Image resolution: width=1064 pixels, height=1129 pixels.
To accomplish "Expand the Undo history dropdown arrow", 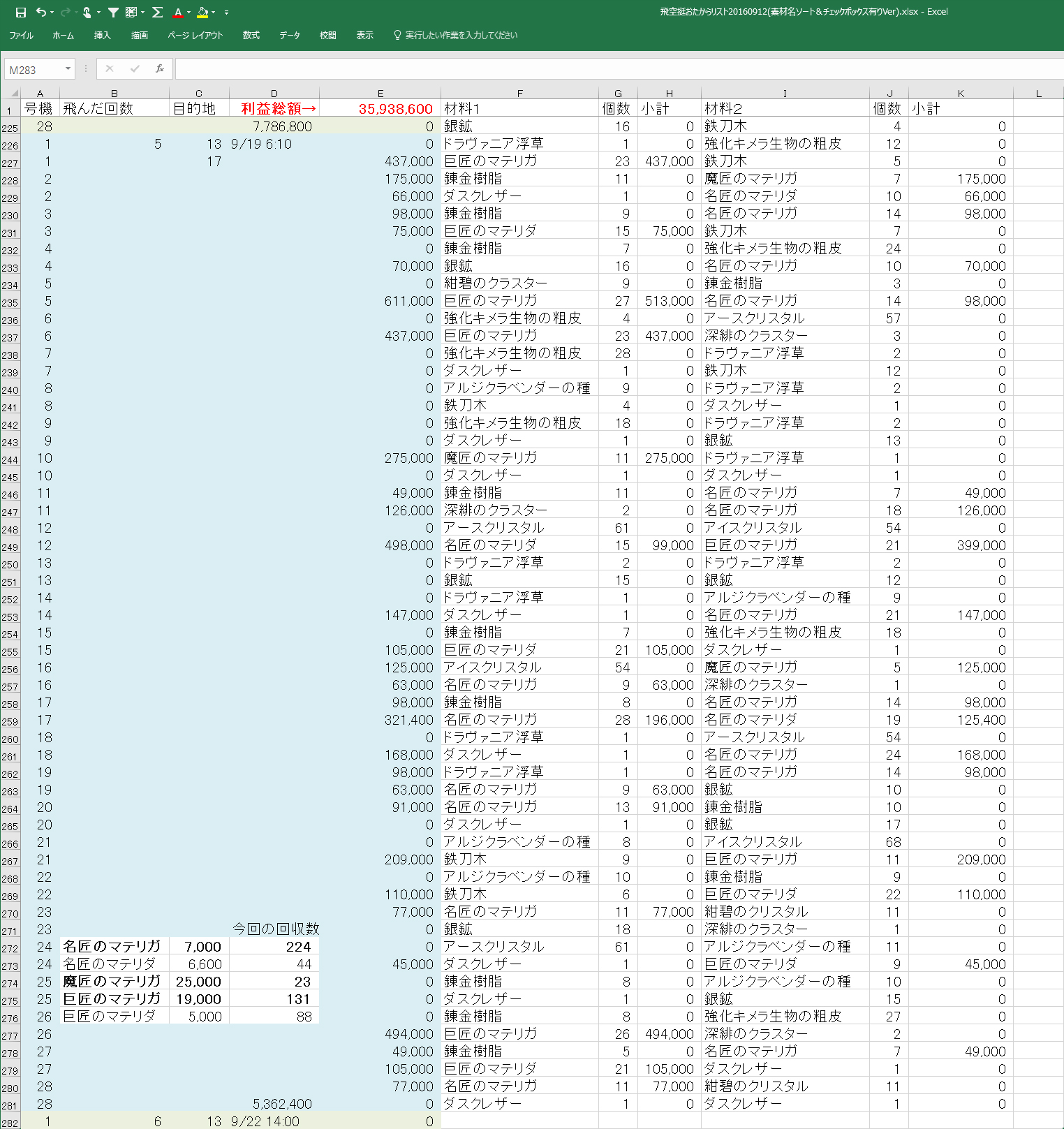I will [52, 12].
